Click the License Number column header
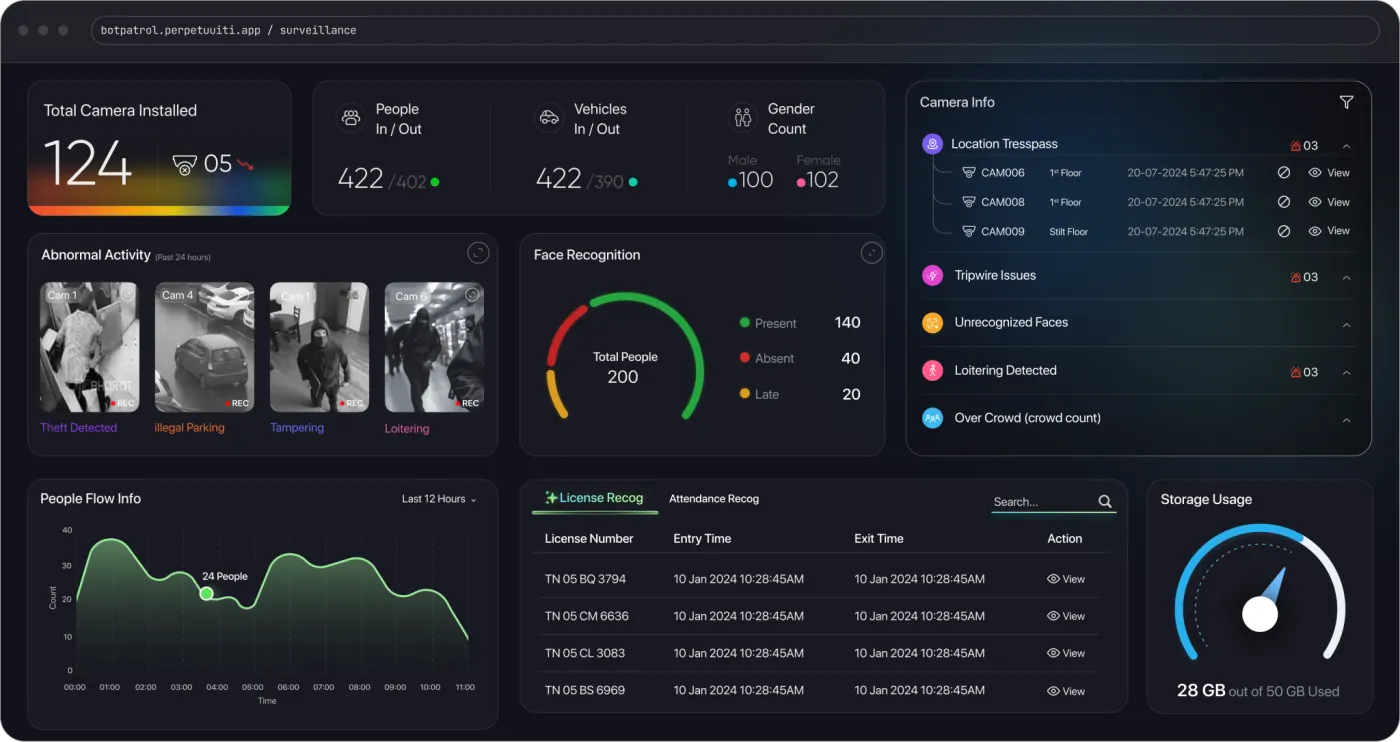1400x742 pixels. click(589, 538)
